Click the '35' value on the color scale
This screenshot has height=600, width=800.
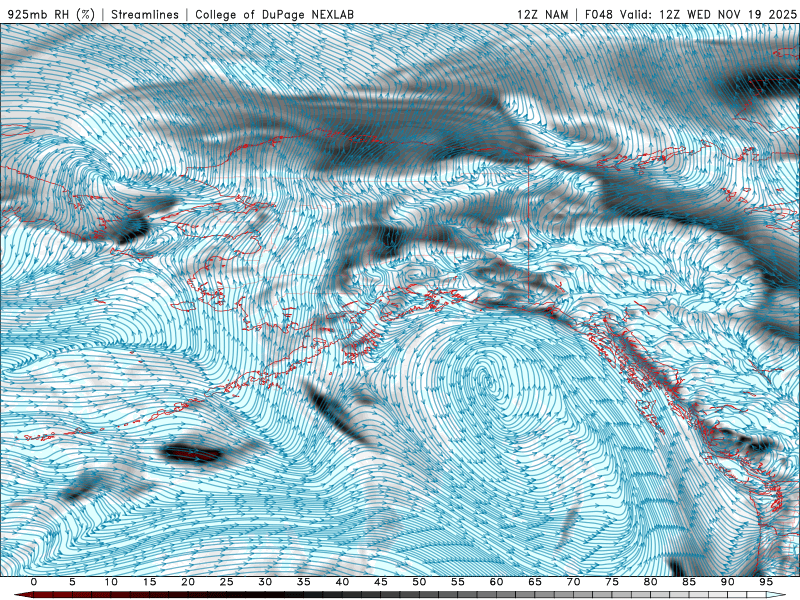(304, 582)
